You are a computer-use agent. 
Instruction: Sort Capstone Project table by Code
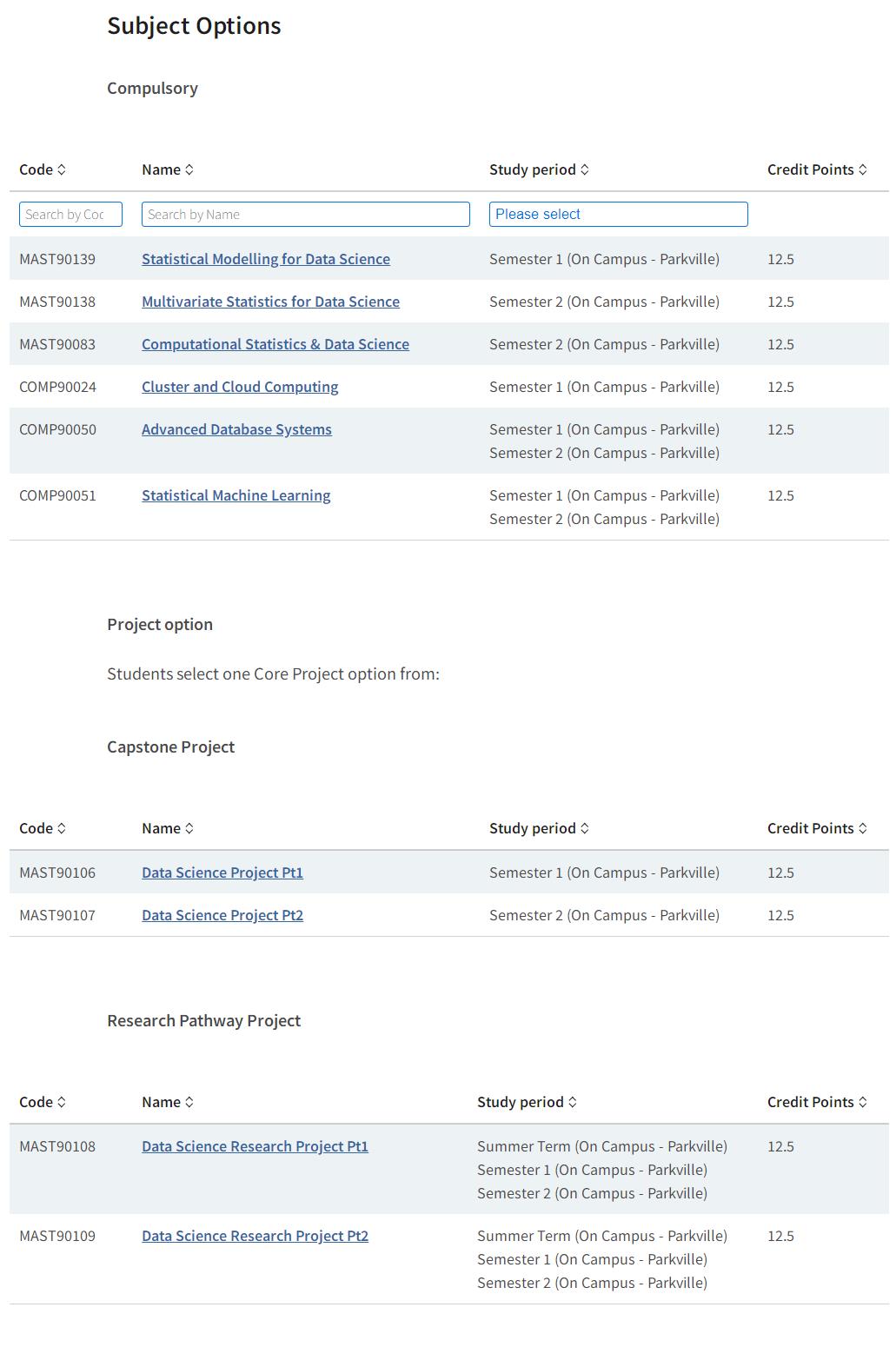coord(43,828)
